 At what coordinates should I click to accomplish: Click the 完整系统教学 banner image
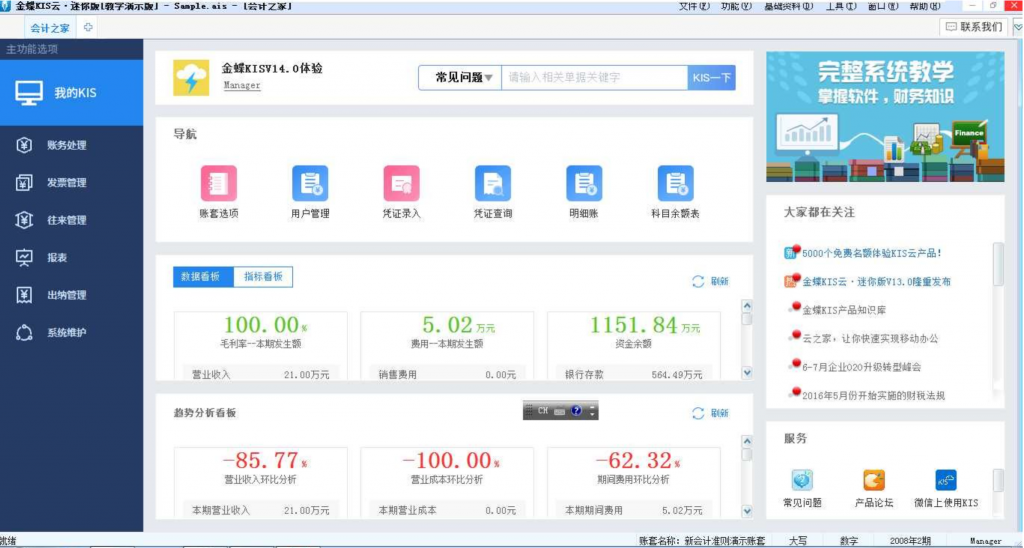pos(885,117)
